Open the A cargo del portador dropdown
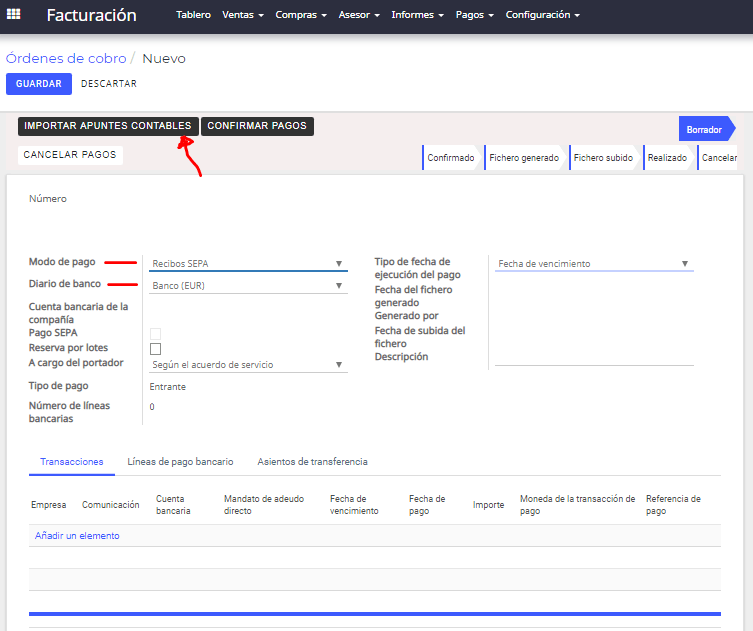Screen dimensions: 753x631 [x=248, y=364]
